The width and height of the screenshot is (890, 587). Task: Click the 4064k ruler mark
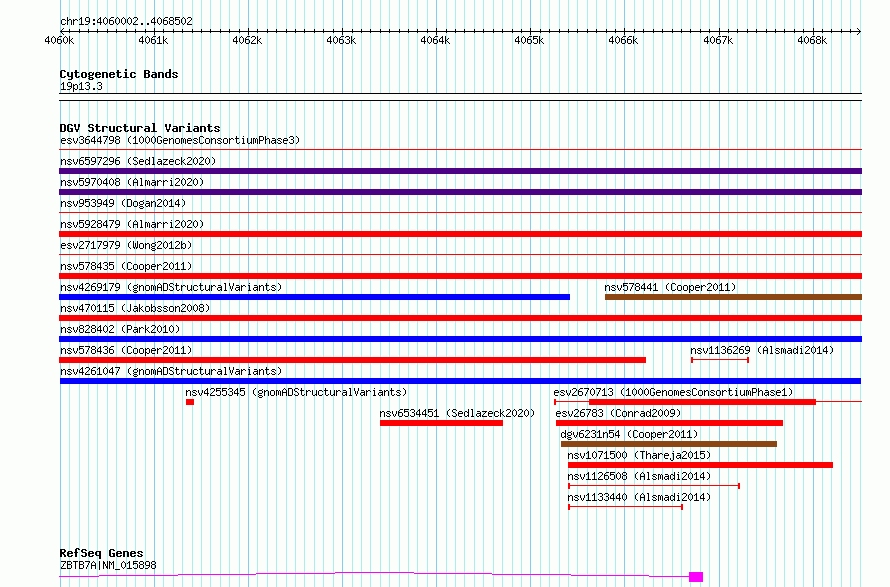tap(435, 40)
